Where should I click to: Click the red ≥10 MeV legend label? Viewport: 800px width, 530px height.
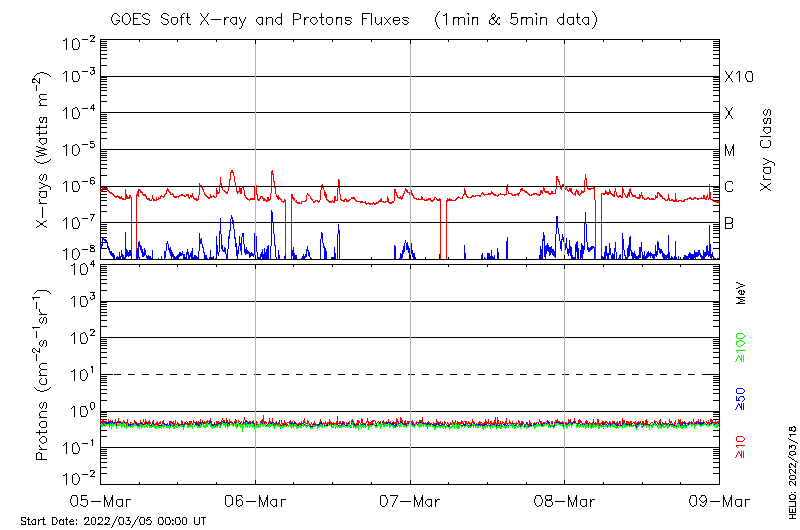click(x=741, y=447)
